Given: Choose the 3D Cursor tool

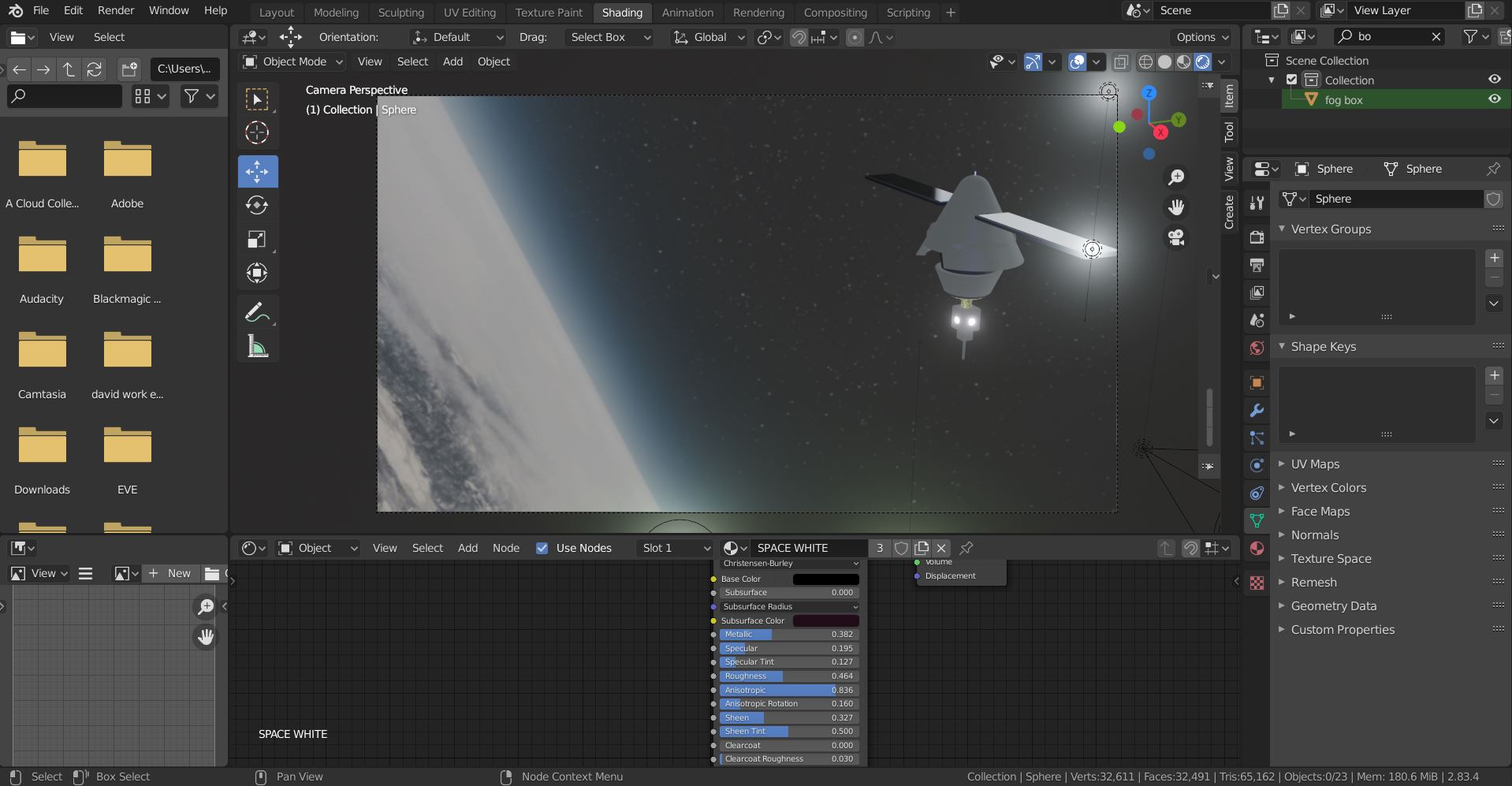Looking at the screenshot, I should [257, 133].
